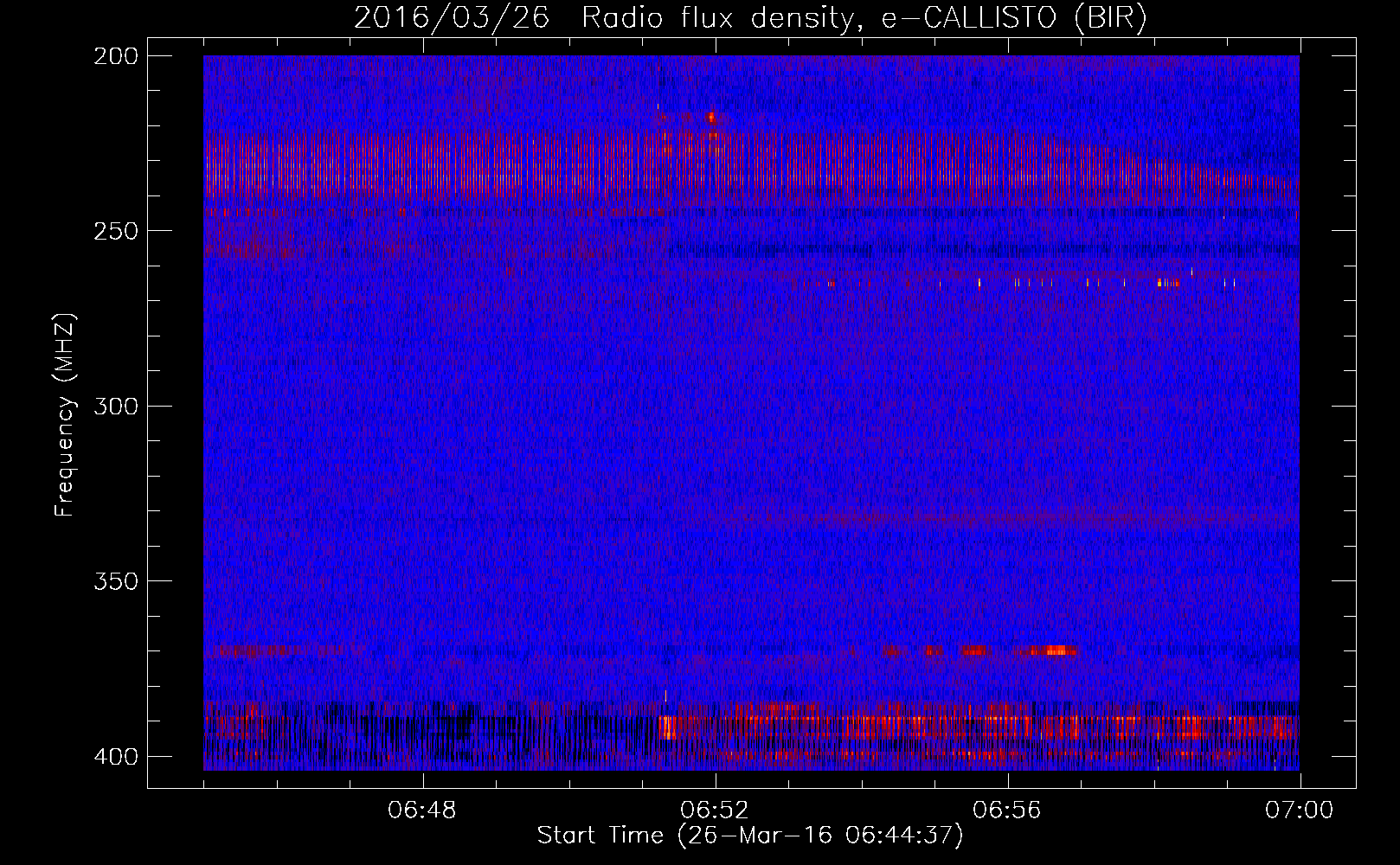Click the 400 frequency tick label
The image size is (1400, 865).
coord(115,757)
